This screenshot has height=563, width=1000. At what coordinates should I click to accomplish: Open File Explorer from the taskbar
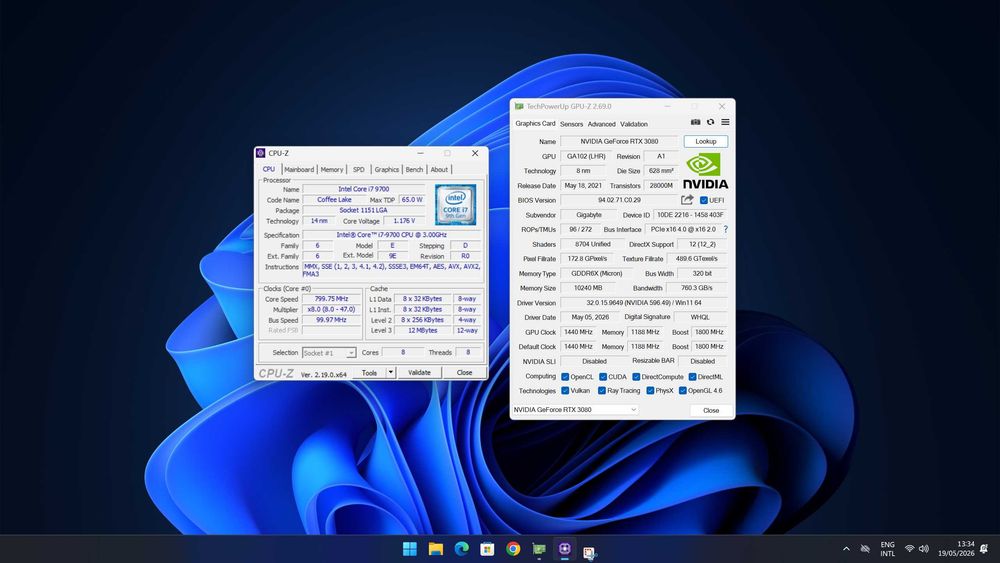[436, 549]
